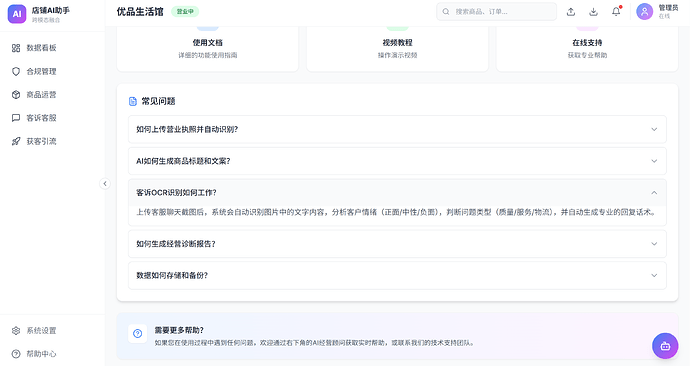Click the question mark icon beside 需要更多帮助
Image resolution: width=690 pixels, height=366 pixels.
tap(137, 333)
